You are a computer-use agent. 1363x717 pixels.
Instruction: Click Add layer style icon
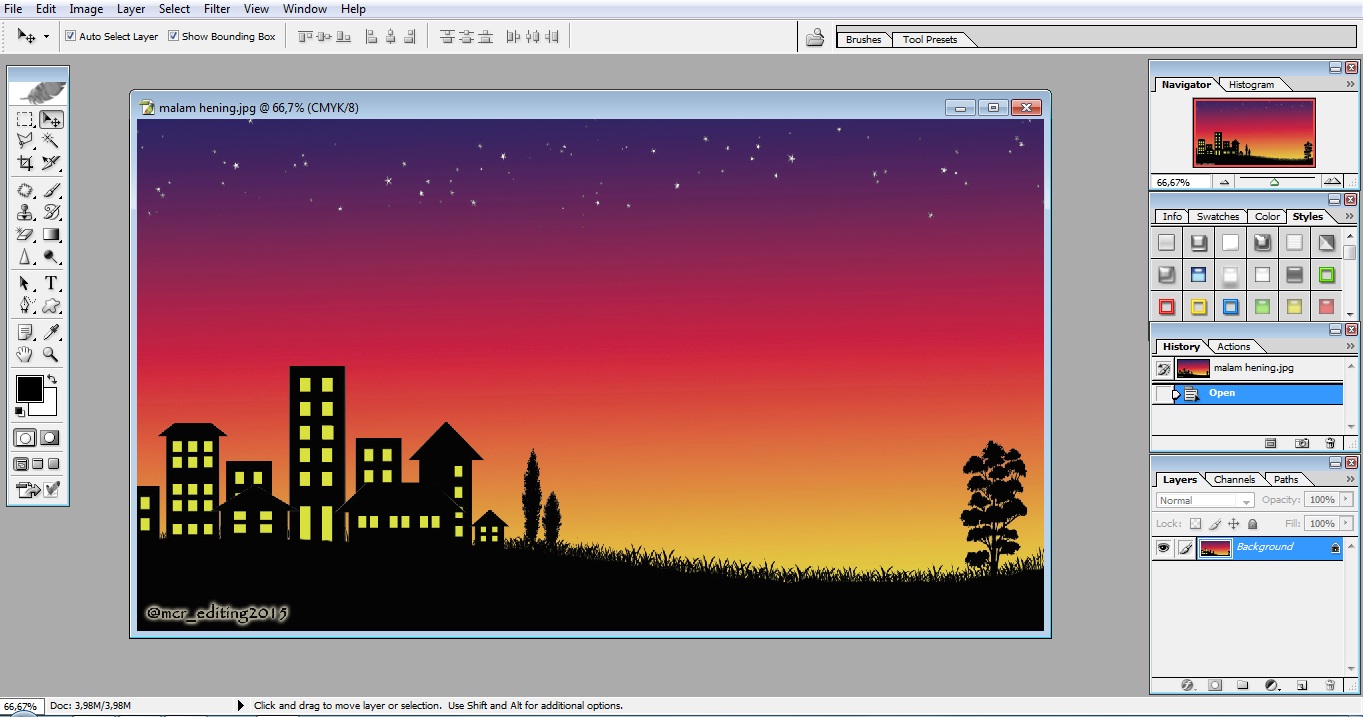coord(1187,685)
